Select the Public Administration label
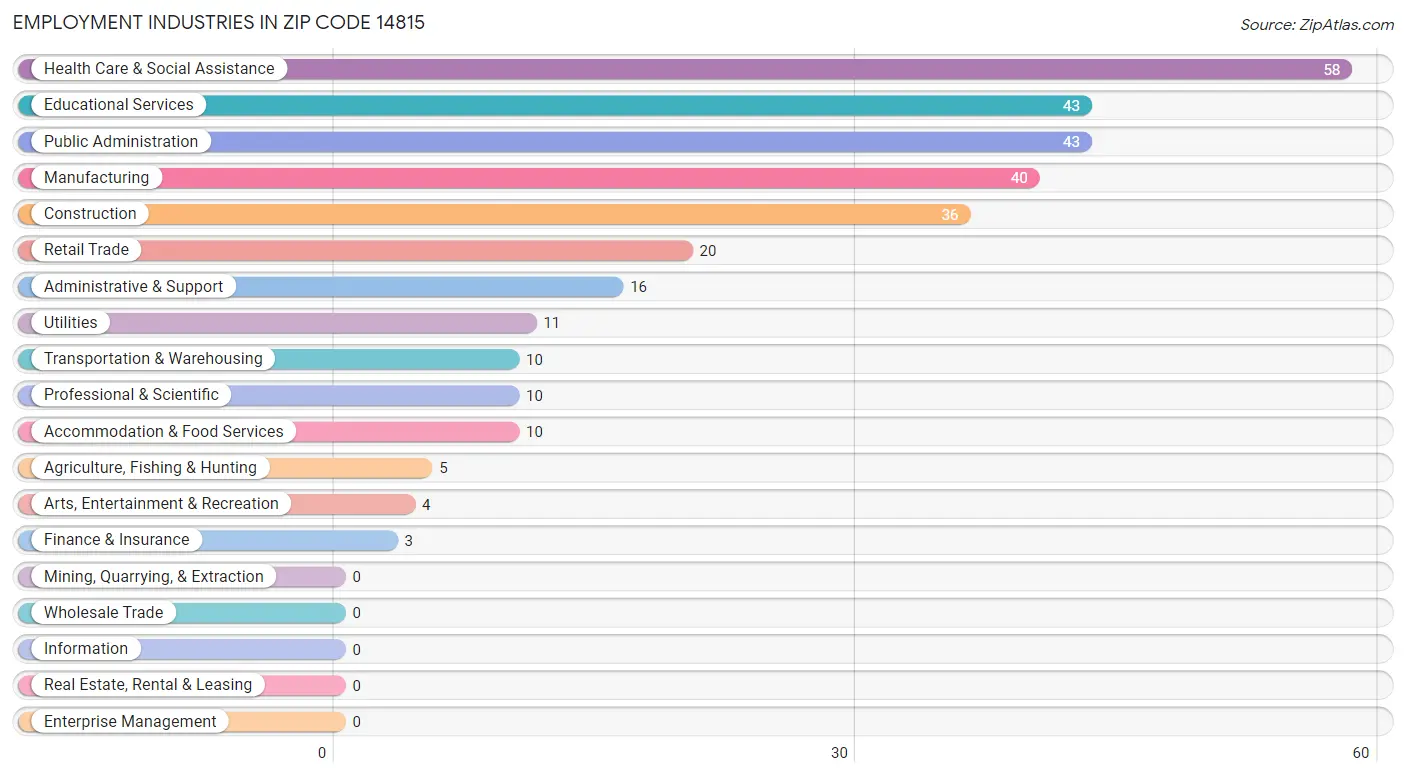 pyautogui.click(x=121, y=142)
